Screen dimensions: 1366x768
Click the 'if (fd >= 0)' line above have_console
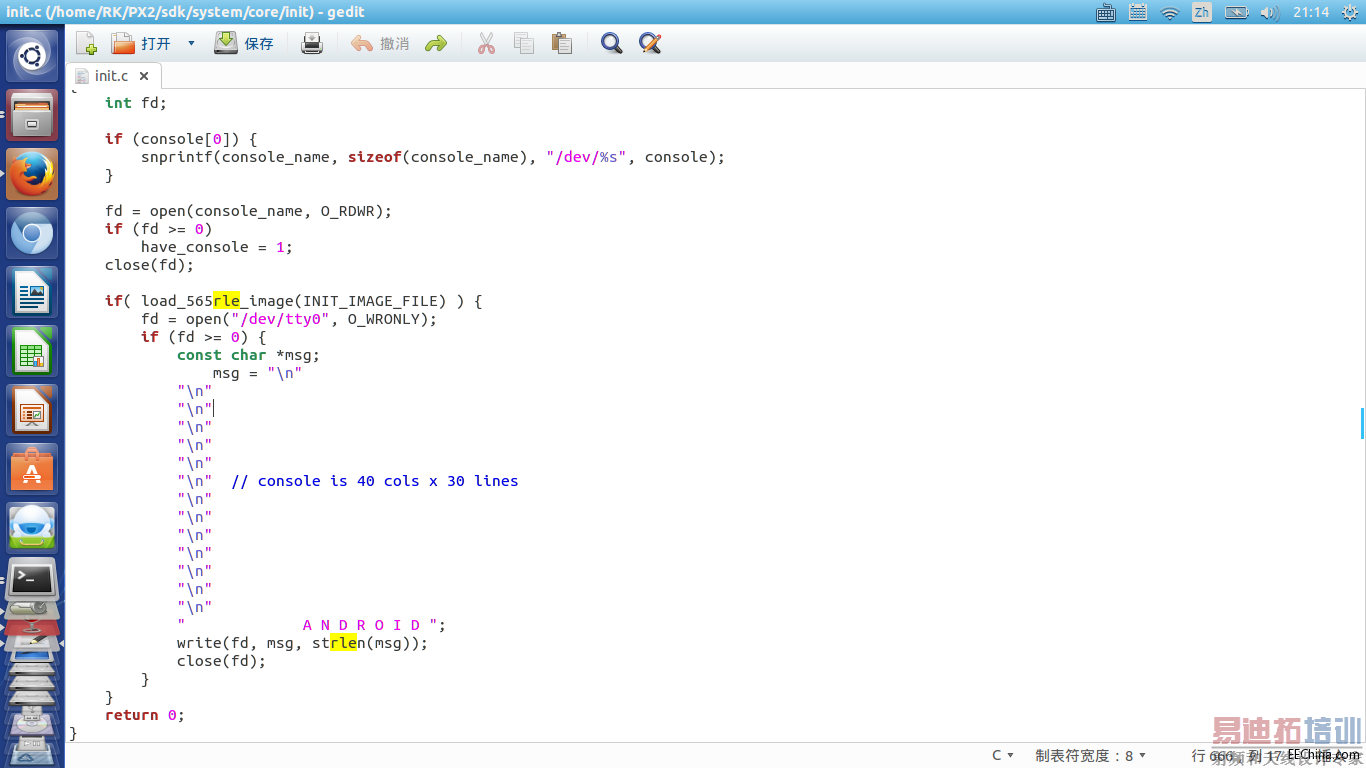159,229
